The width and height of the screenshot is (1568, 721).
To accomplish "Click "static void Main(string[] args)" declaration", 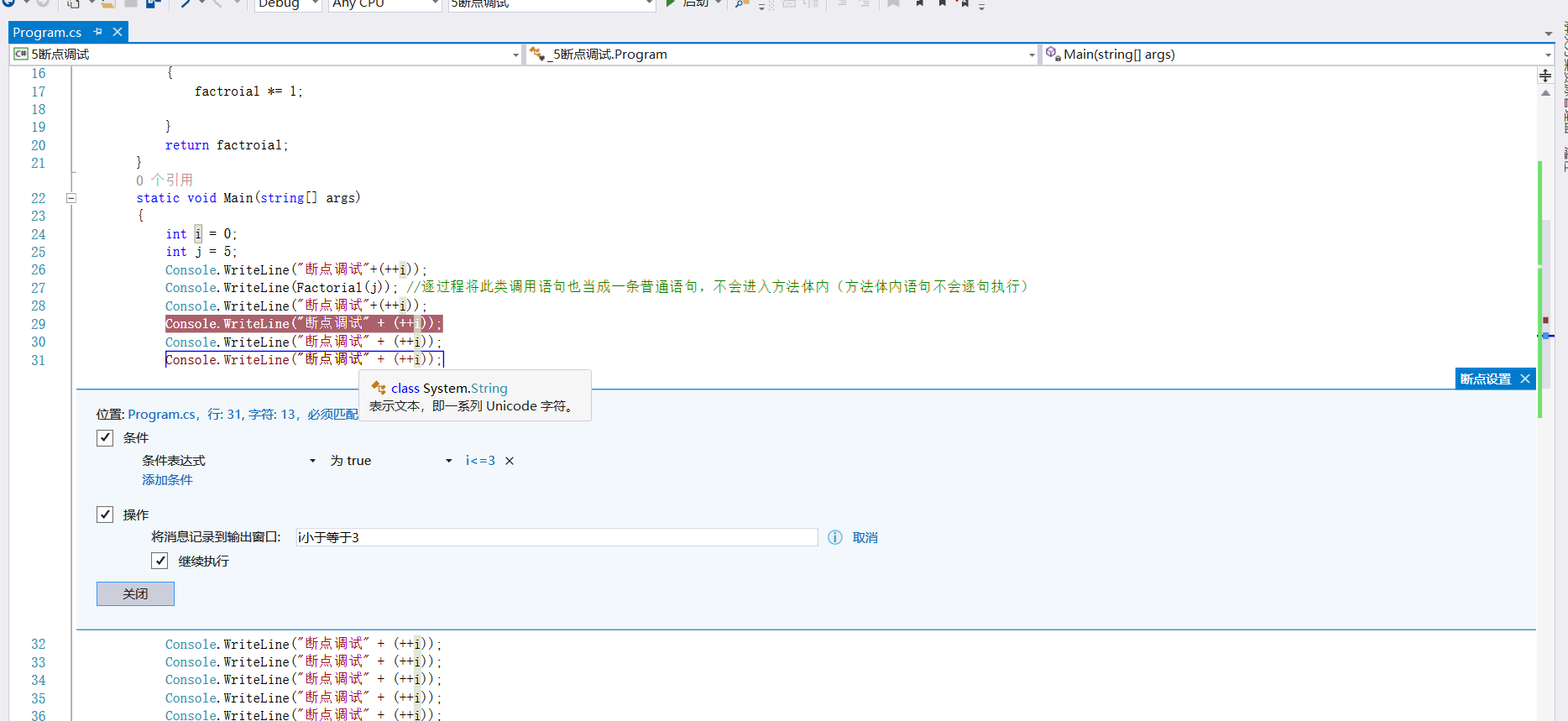I will (248, 198).
